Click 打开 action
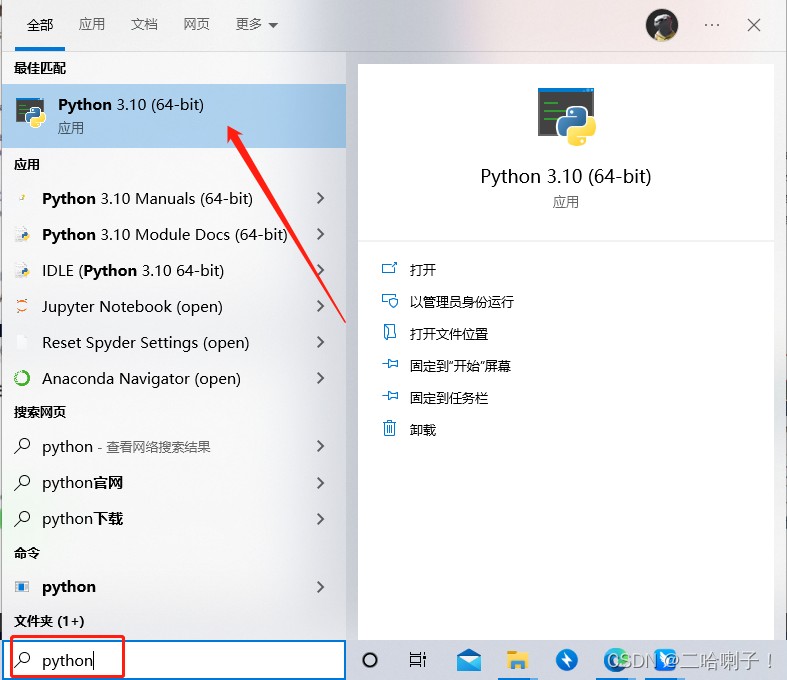787x680 pixels. 423,269
